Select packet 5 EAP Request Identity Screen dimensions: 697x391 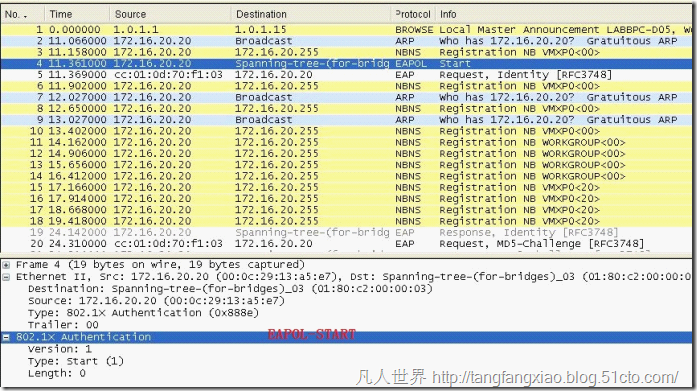tap(346, 75)
